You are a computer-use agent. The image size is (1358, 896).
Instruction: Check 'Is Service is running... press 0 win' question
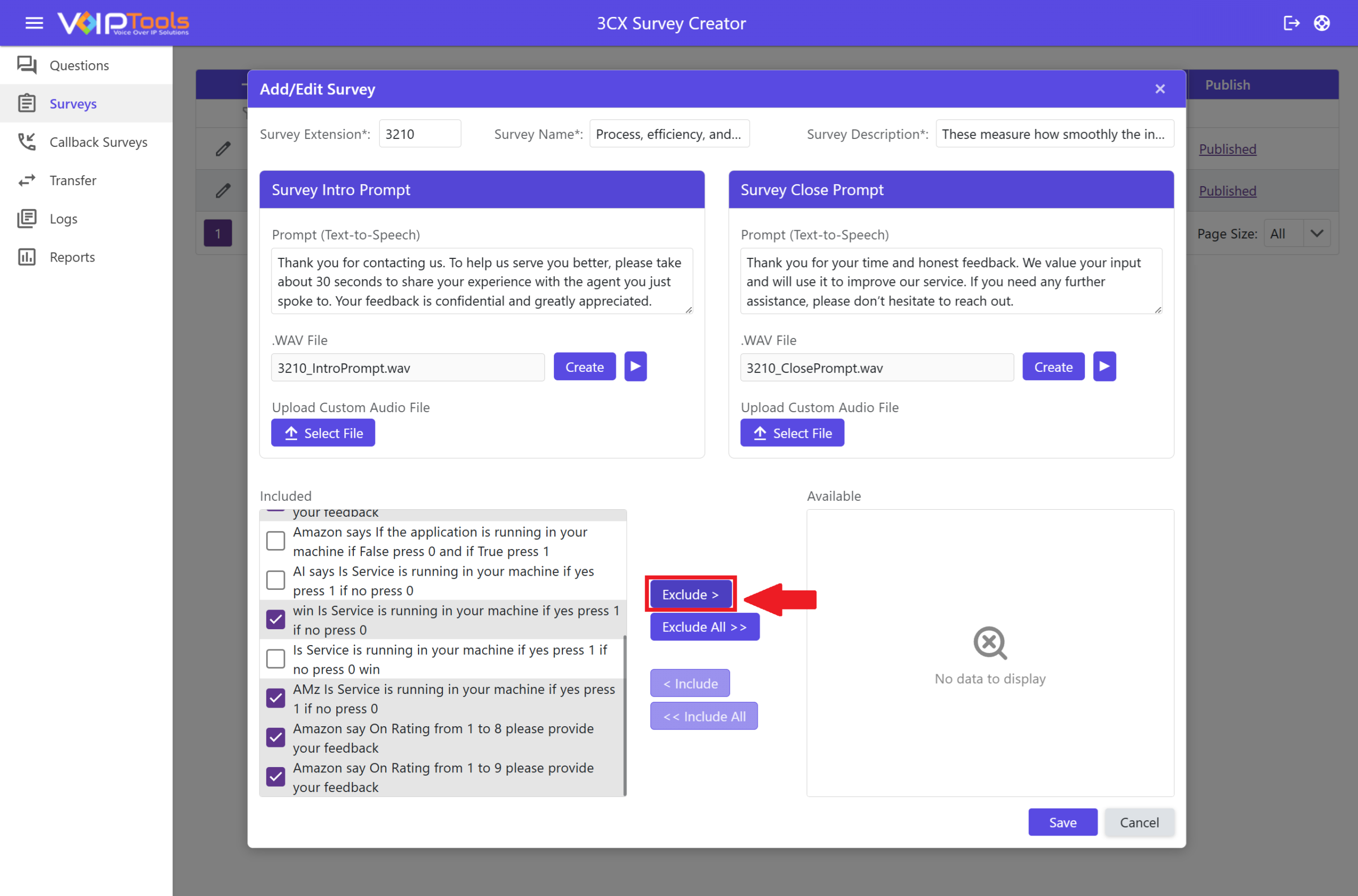click(276, 659)
